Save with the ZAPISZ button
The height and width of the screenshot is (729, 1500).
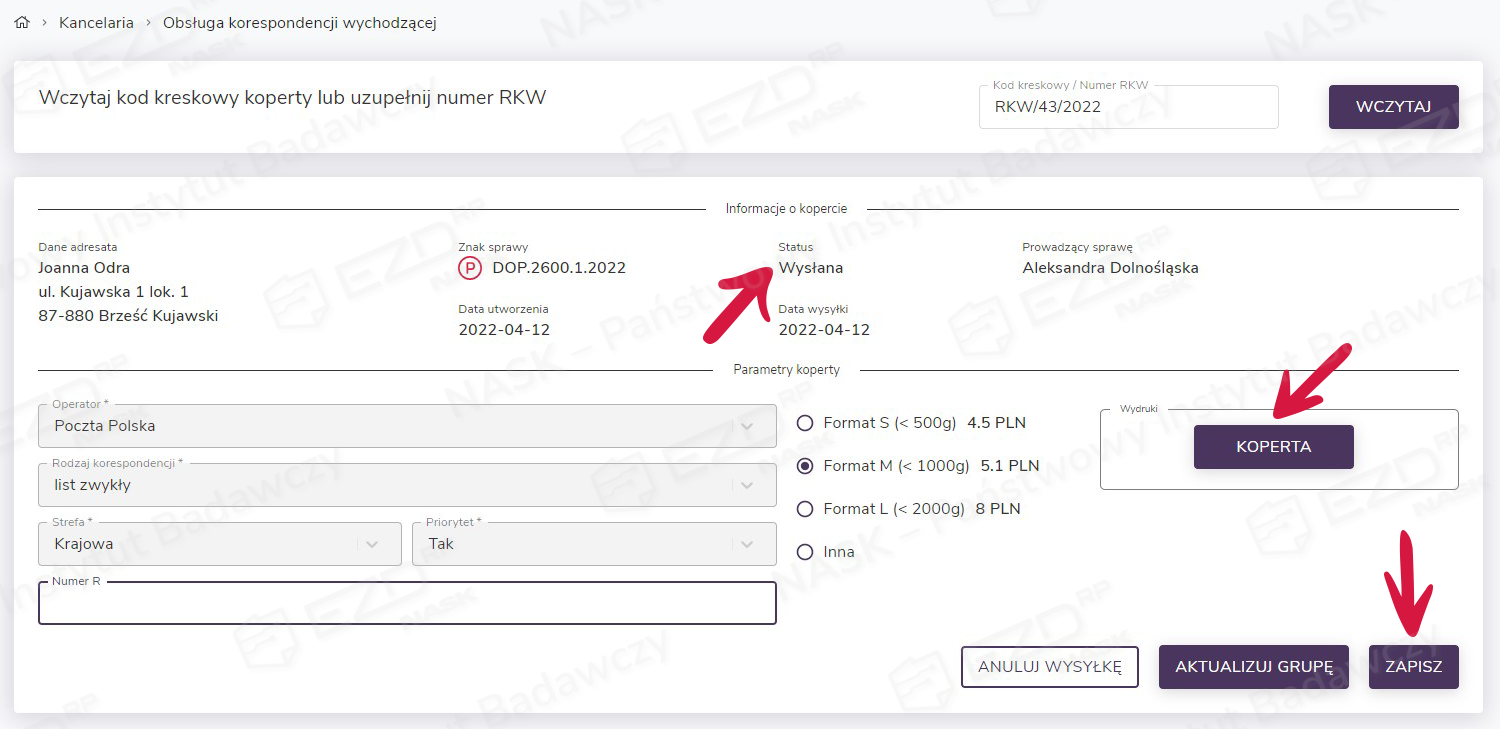(x=1413, y=667)
